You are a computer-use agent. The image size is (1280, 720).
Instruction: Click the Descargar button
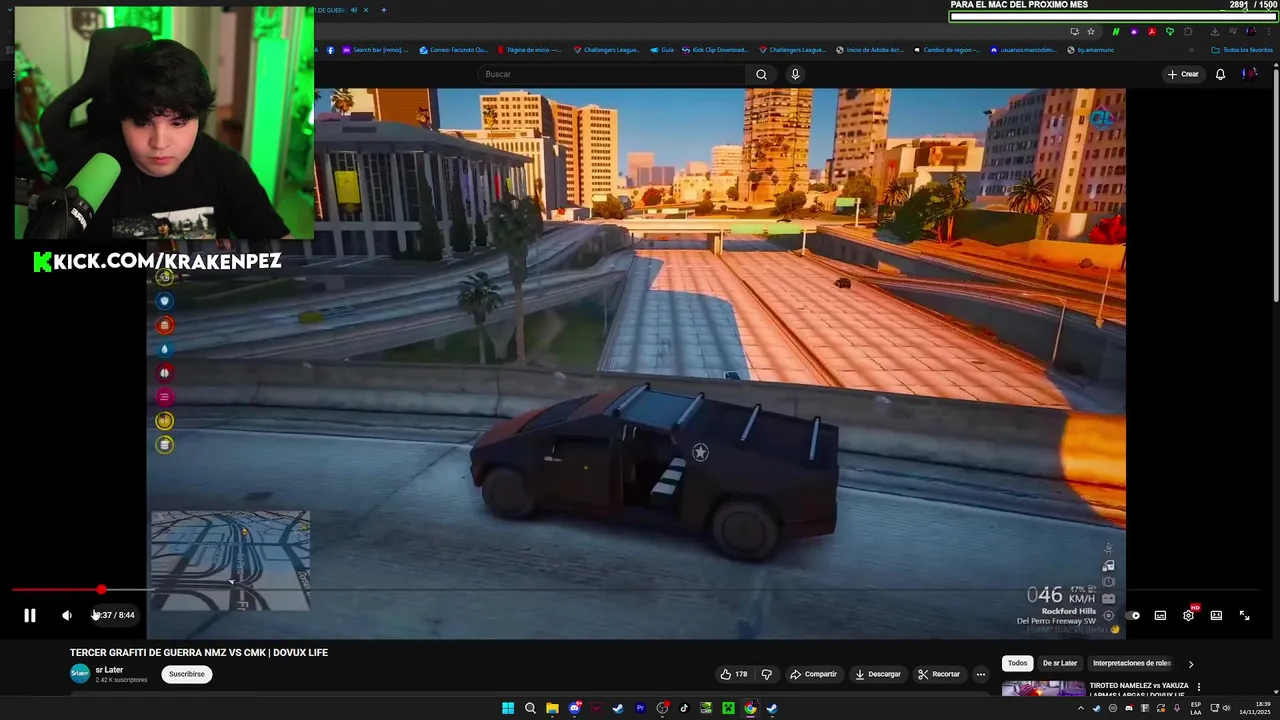click(x=878, y=674)
